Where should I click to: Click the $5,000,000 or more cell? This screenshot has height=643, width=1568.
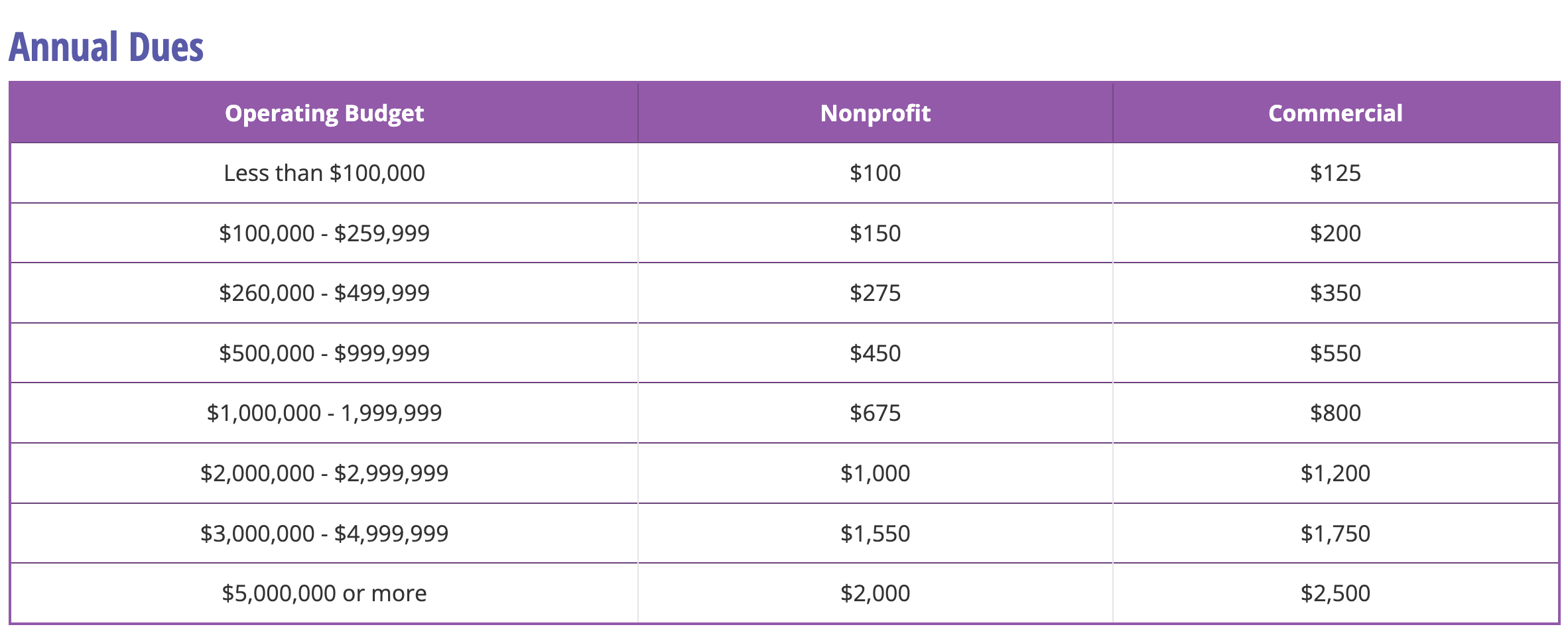coord(324,593)
